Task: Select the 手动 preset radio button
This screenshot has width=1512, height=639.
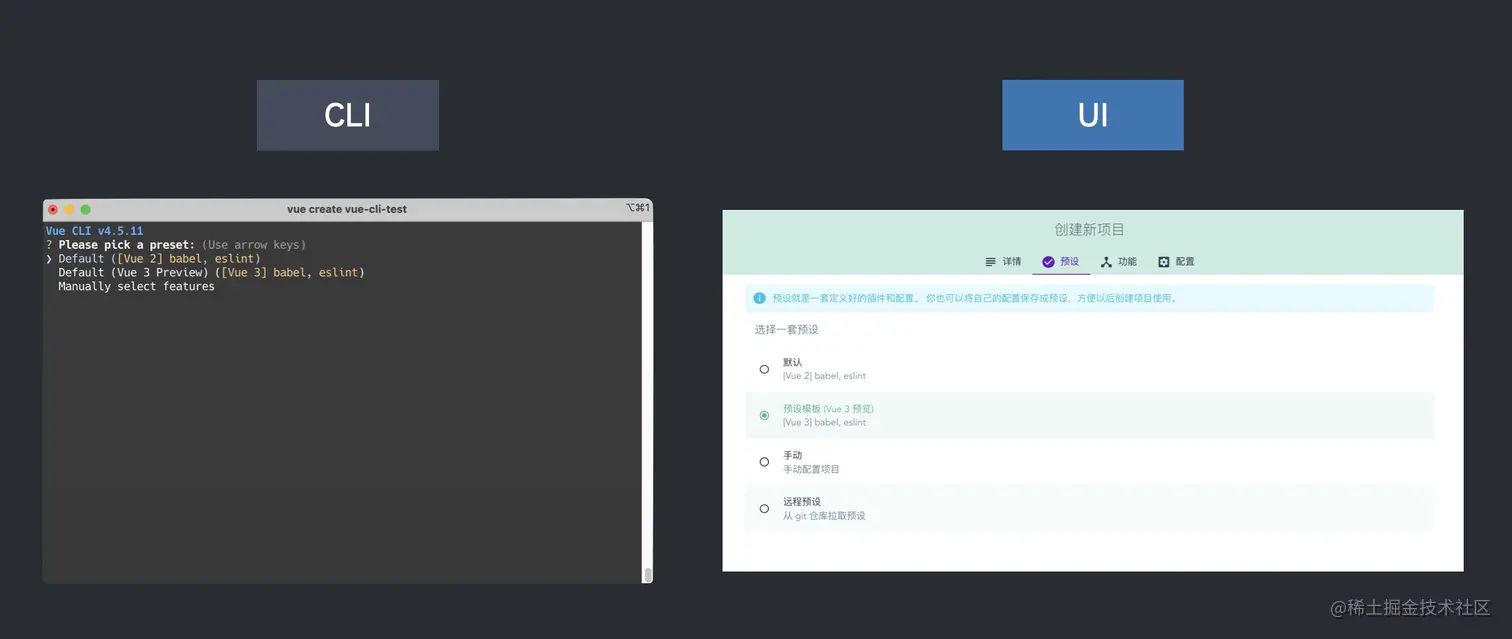Action: click(x=764, y=462)
